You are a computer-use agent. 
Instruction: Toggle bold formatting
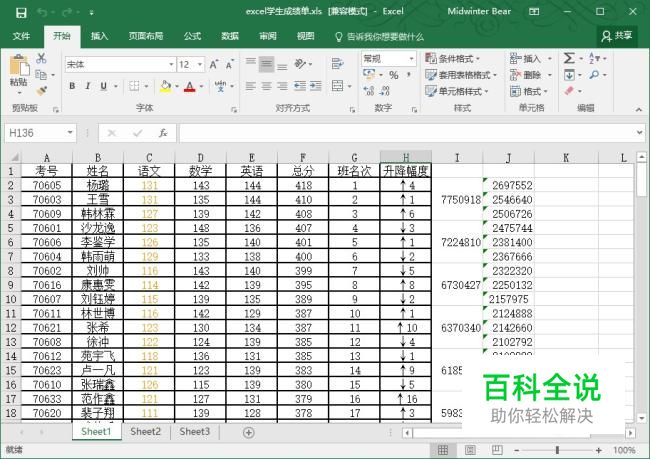[x=72, y=86]
